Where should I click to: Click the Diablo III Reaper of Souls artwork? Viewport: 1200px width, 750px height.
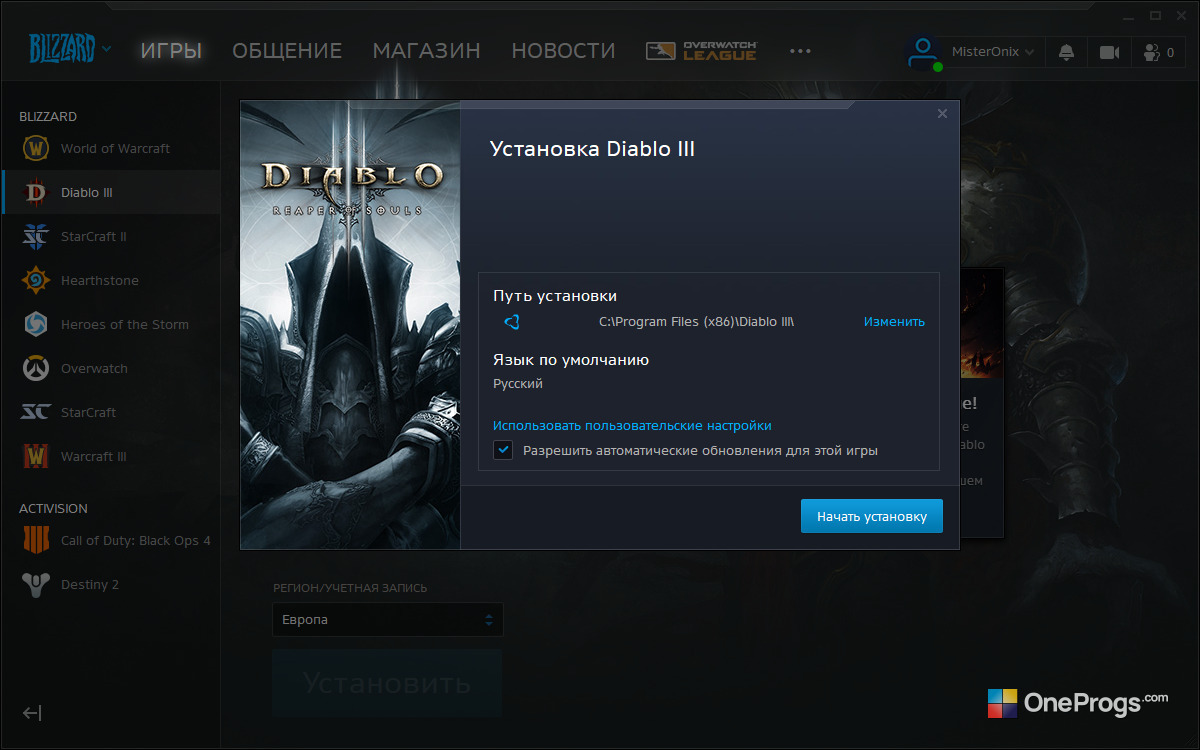click(350, 325)
